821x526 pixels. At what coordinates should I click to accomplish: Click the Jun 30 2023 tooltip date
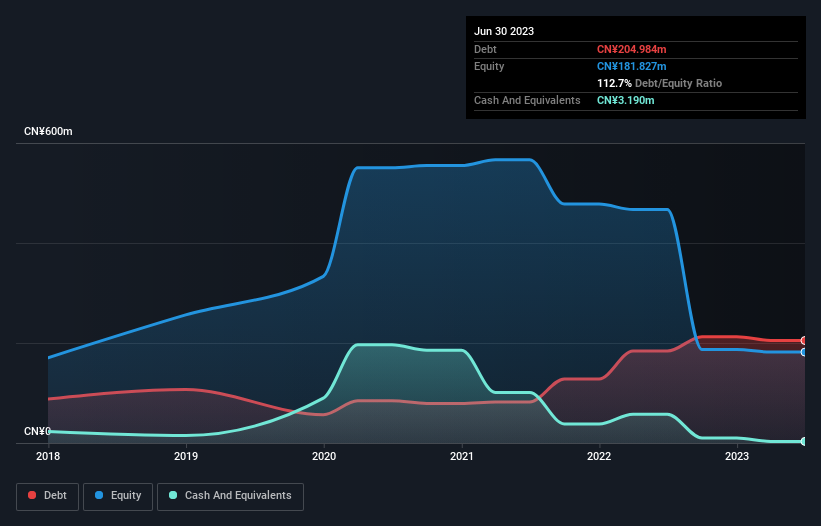pyautogui.click(x=504, y=31)
